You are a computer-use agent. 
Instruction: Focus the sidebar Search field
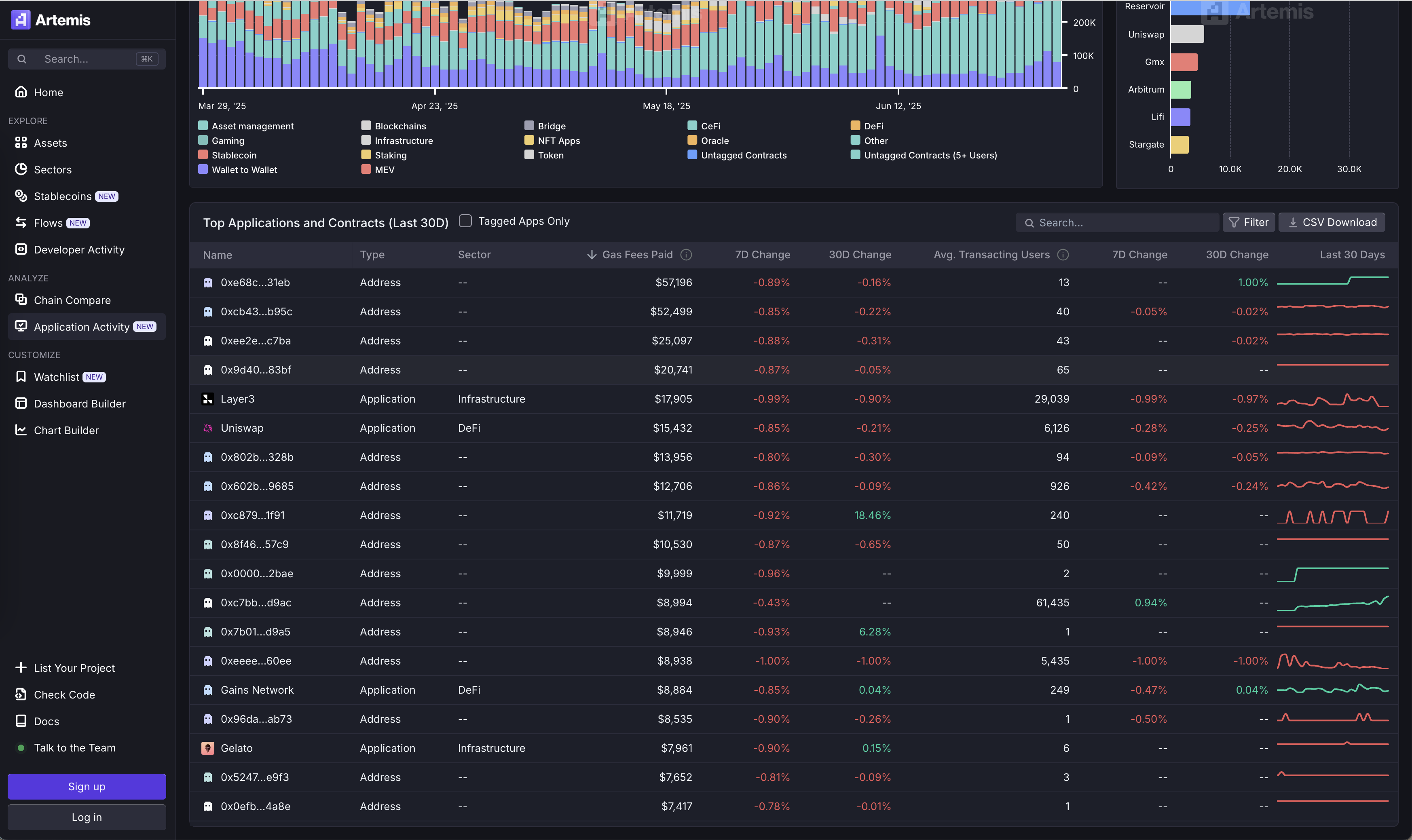[87, 59]
